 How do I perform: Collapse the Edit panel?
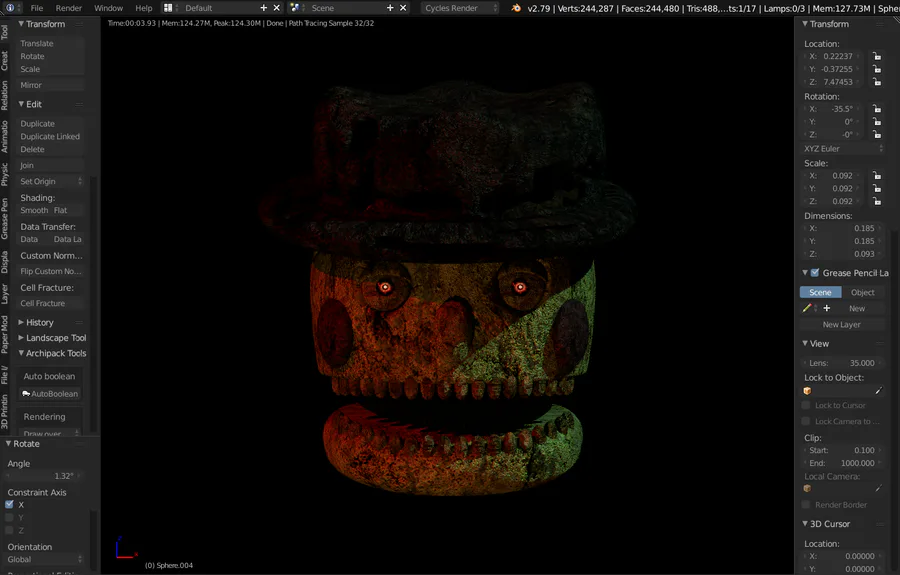click(x=21, y=104)
